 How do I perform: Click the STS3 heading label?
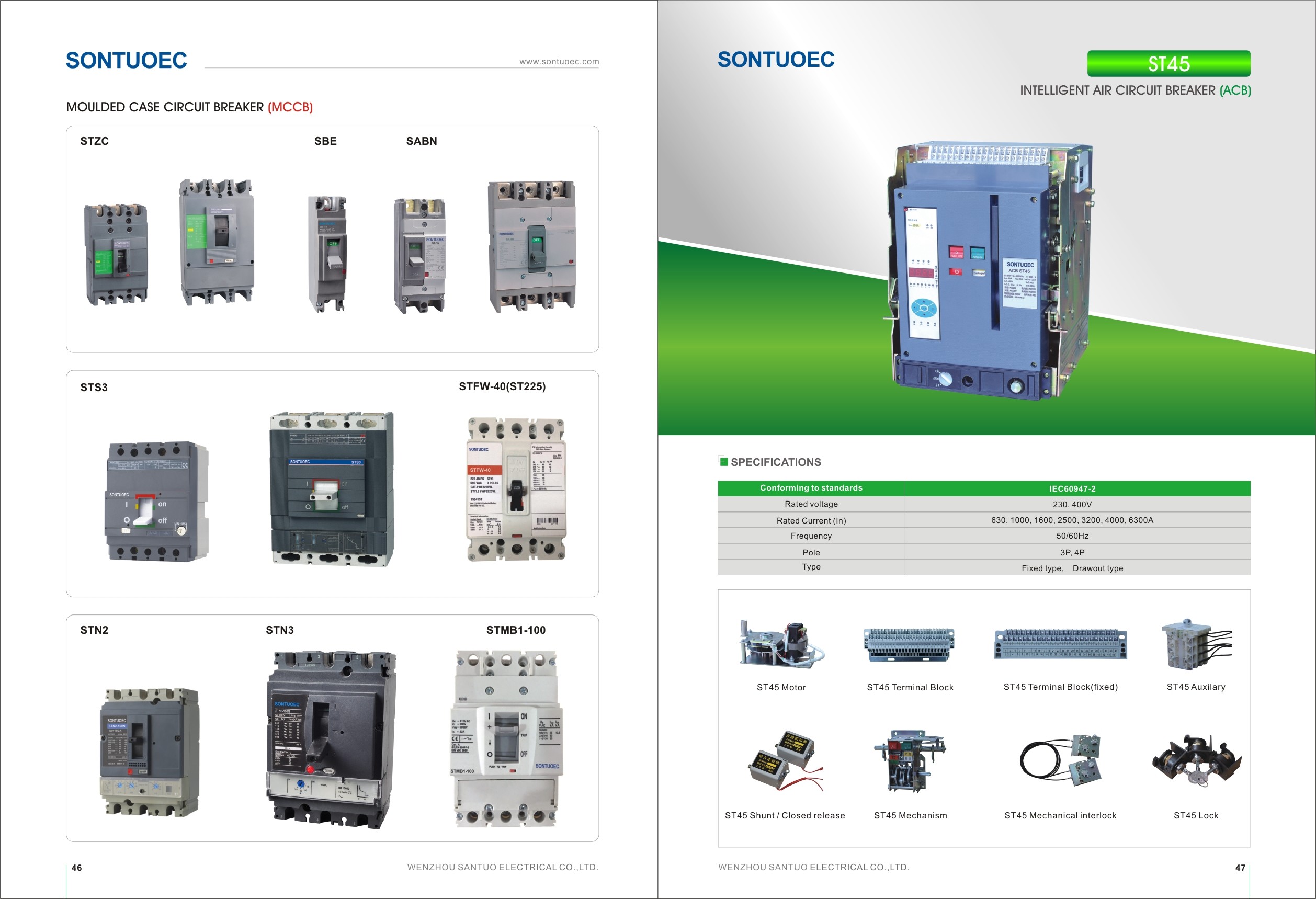click(x=94, y=387)
